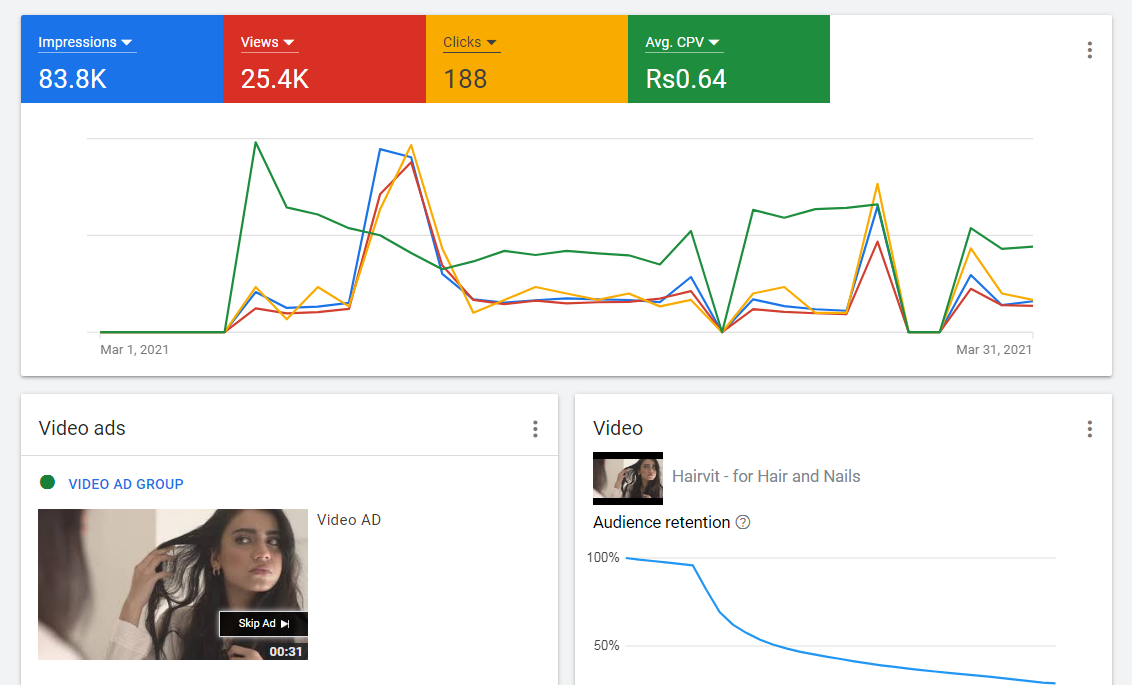The height and width of the screenshot is (685, 1132).
Task: Click the Audience retention help icon
Action: (x=743, y=522)
